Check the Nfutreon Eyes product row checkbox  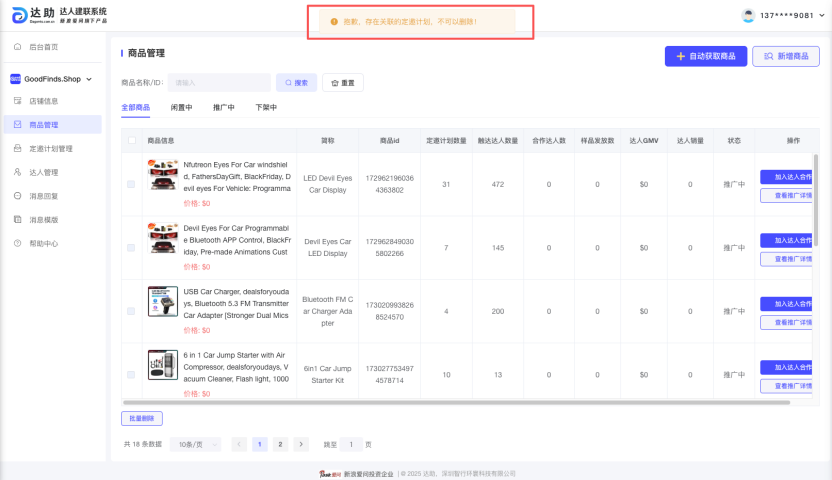tap(131, 184)
